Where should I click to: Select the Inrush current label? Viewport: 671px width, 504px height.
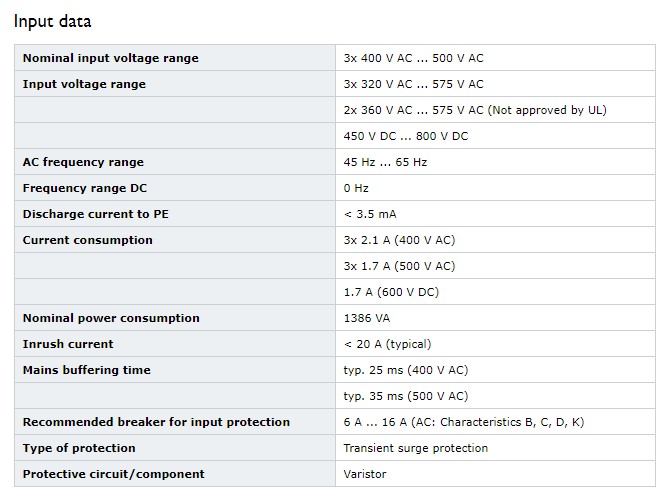tap(68, 344)
